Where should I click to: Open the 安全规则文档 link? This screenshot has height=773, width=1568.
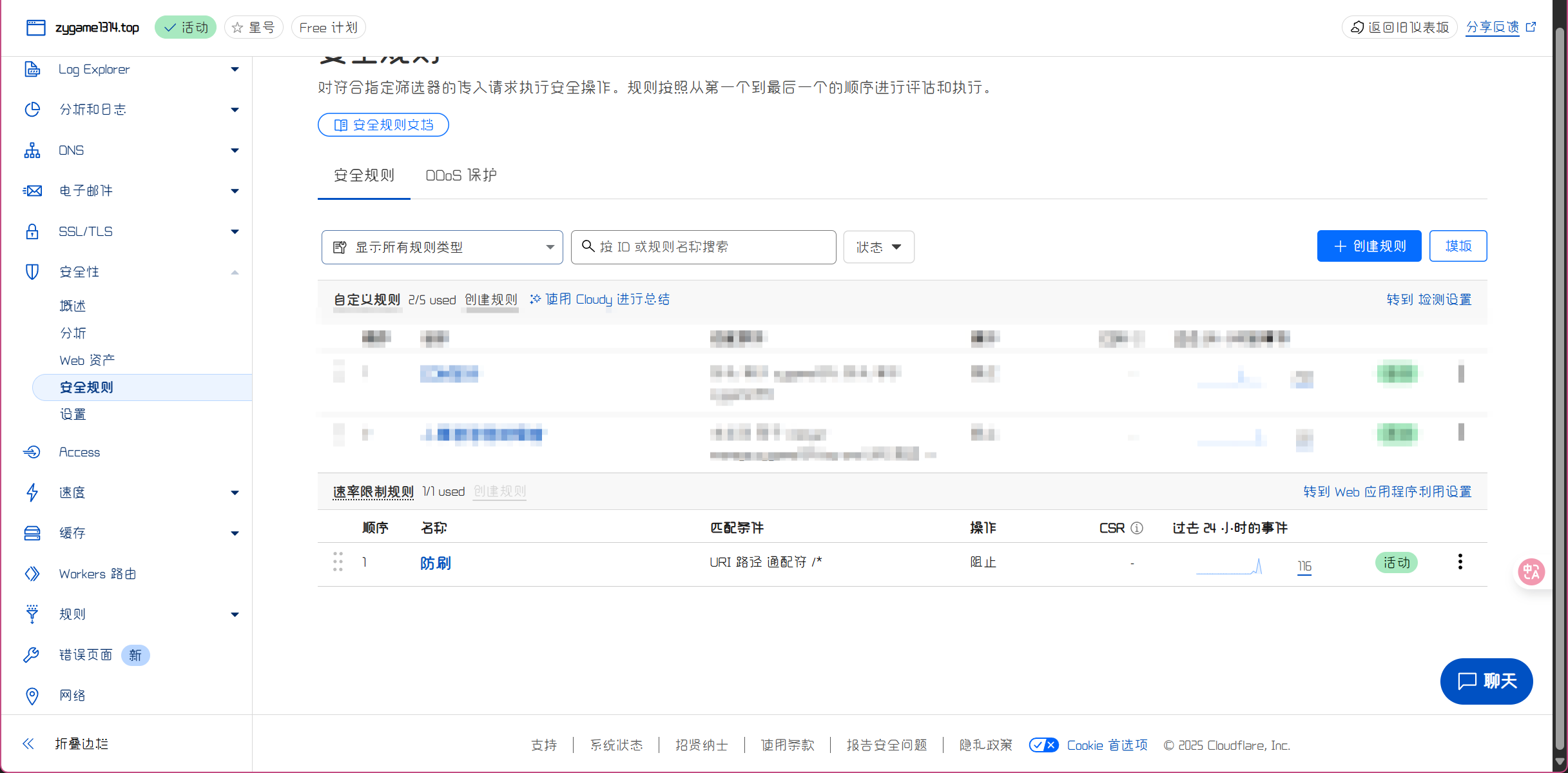coord(383,125)
